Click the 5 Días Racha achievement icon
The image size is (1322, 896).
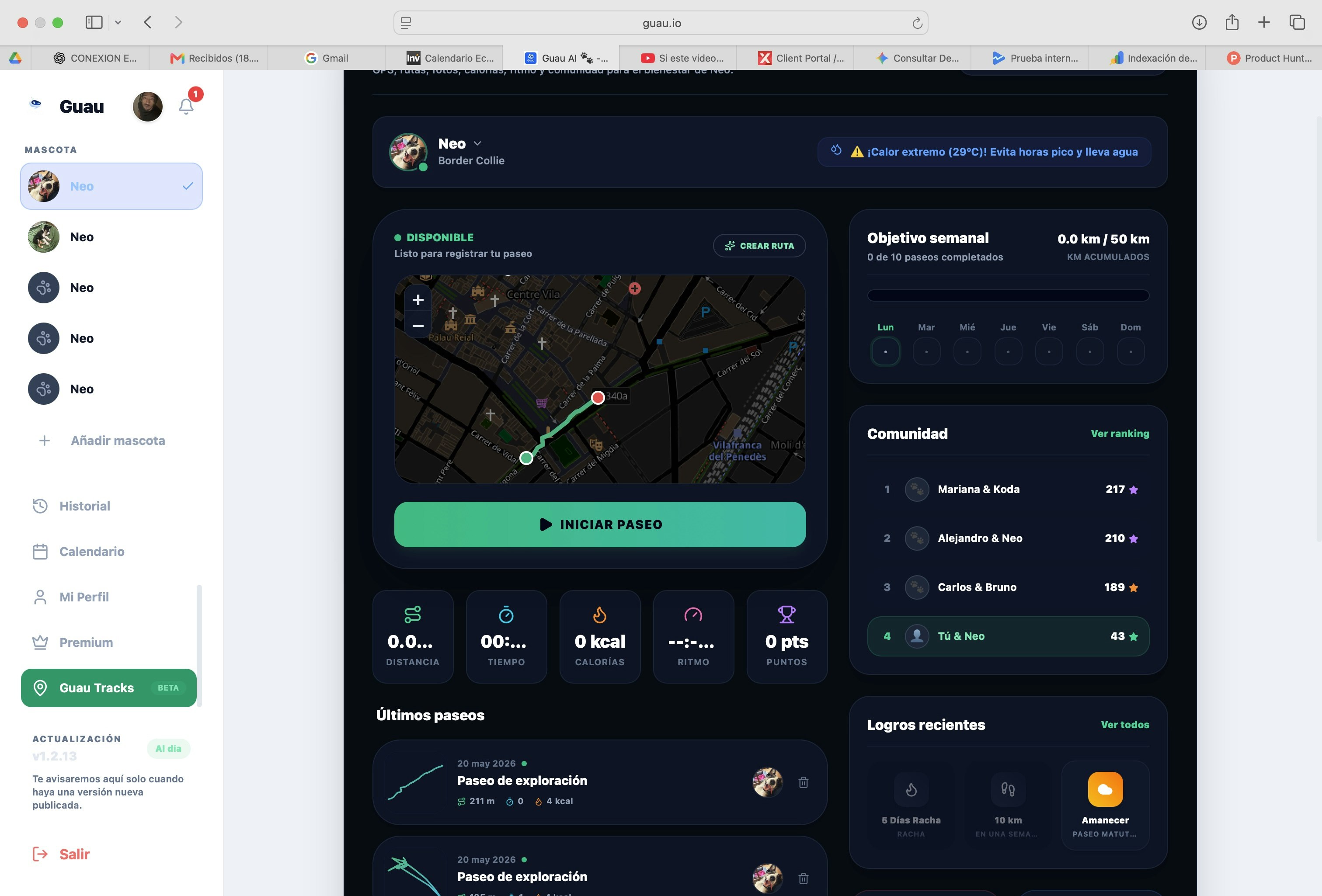(911, 789)
